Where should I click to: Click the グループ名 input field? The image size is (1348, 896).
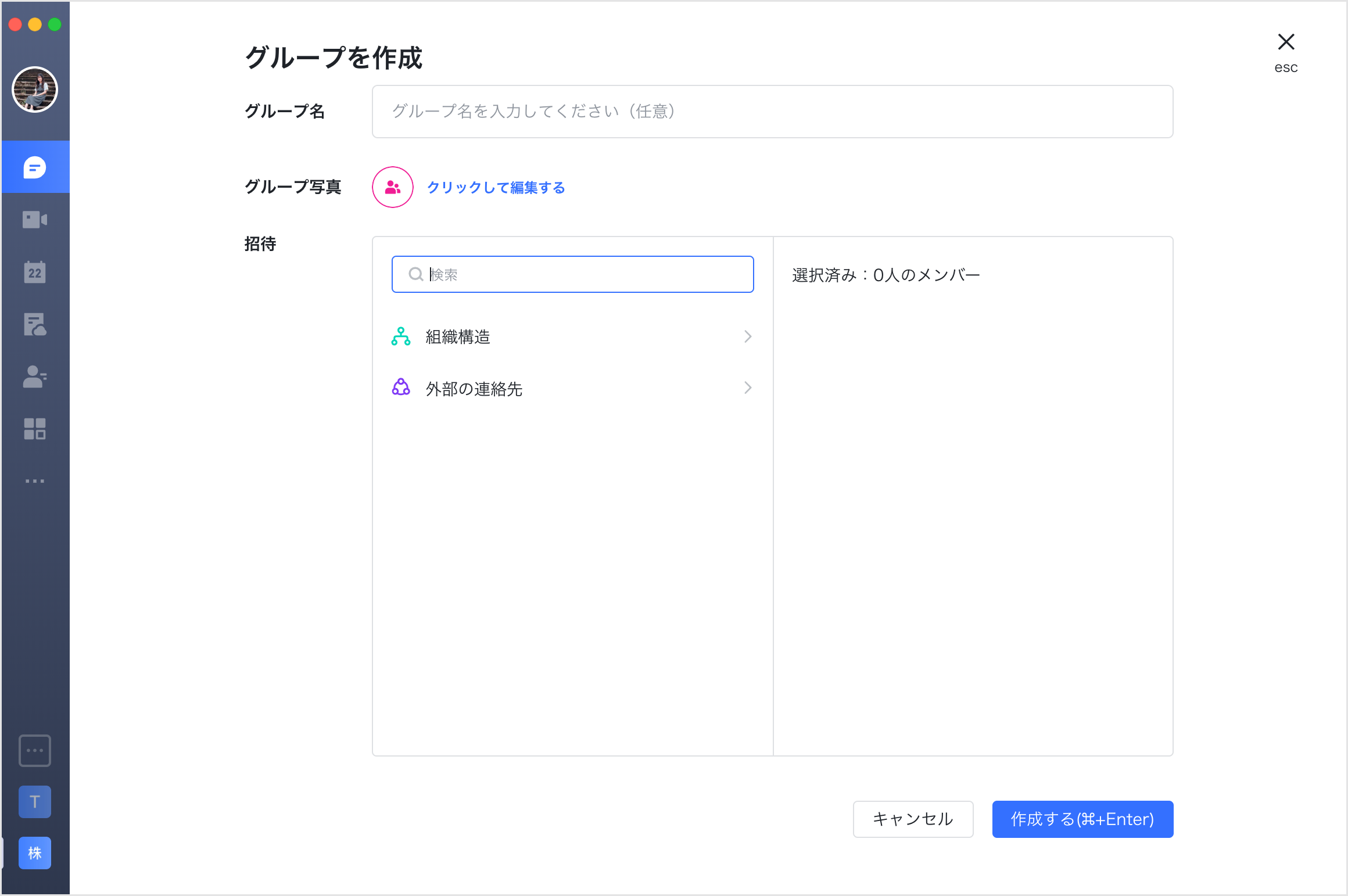tap(772, 112)
